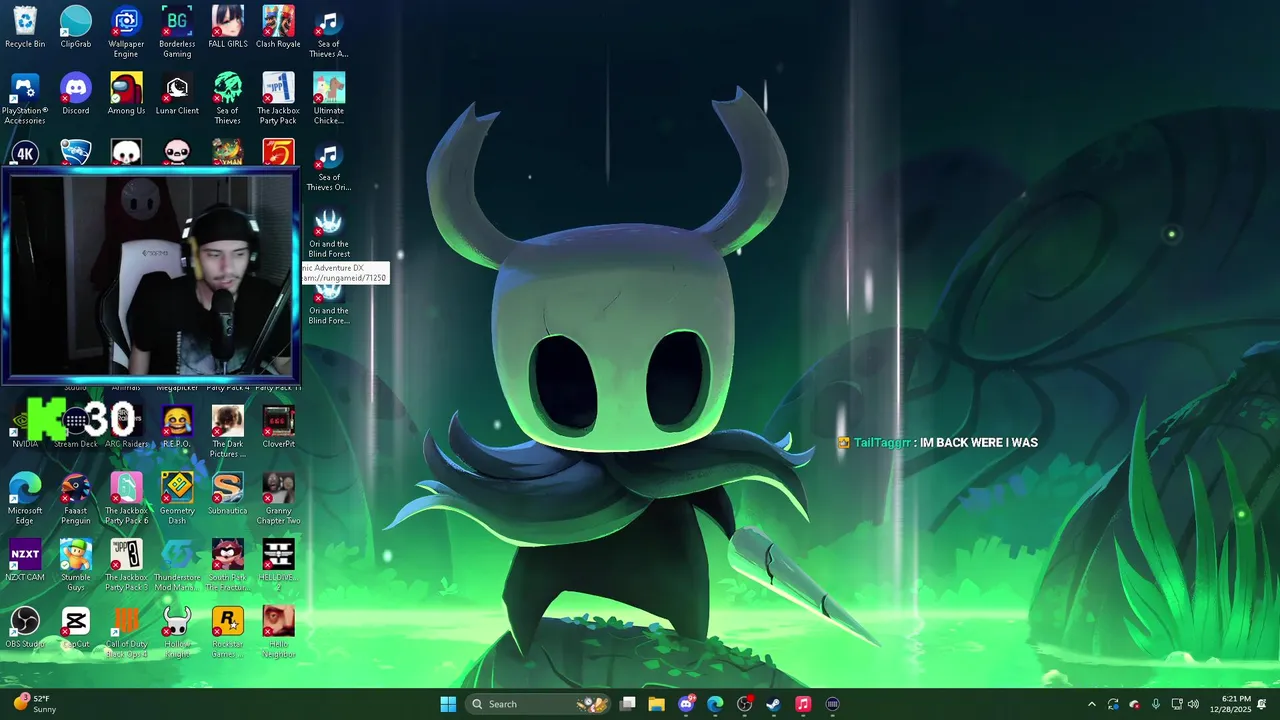The height and width of the screenshot is (720, 1280).
Task: Click the microphone tray icon
Action: [1156, 704]
